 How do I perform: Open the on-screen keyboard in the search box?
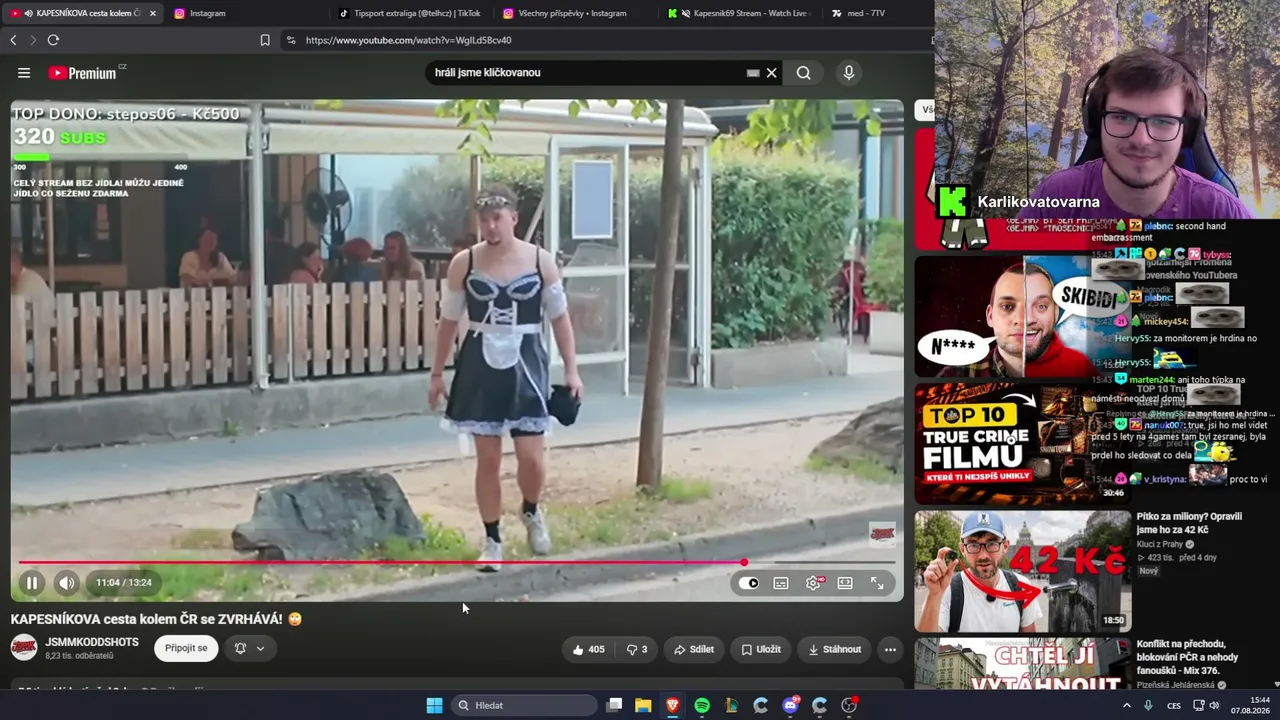pyautogui.click(x=753, y=73)
